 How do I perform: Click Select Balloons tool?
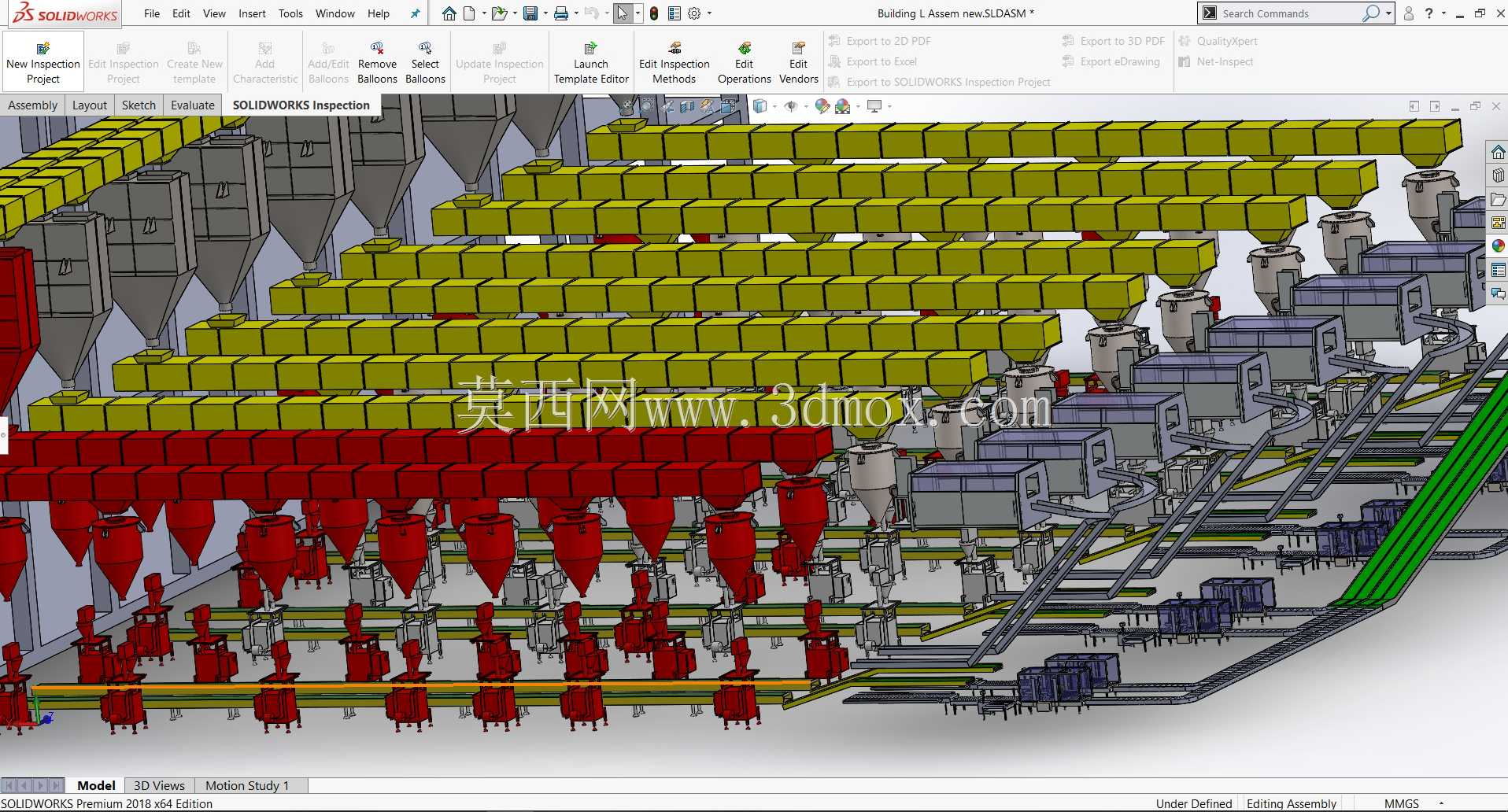(425, 62)
